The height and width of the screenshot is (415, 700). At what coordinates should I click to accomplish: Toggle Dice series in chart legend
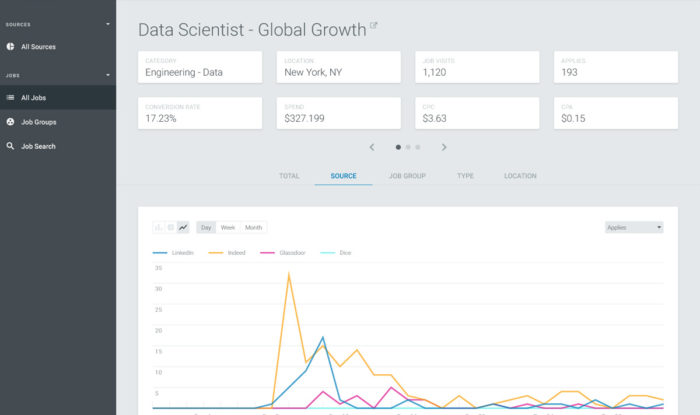coord(336,253)
